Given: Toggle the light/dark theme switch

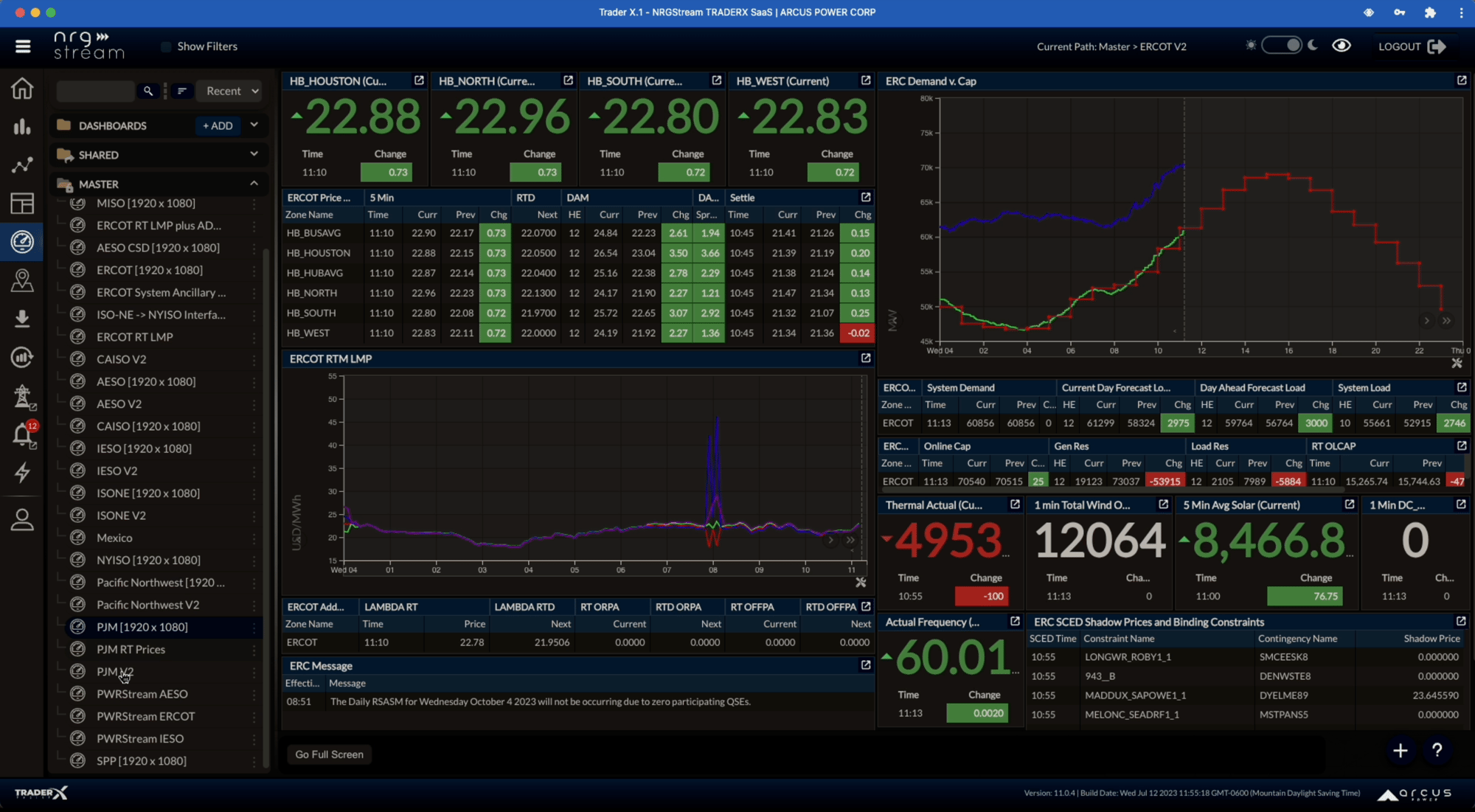Looking at the screenshot, I should coord(1282,46).
